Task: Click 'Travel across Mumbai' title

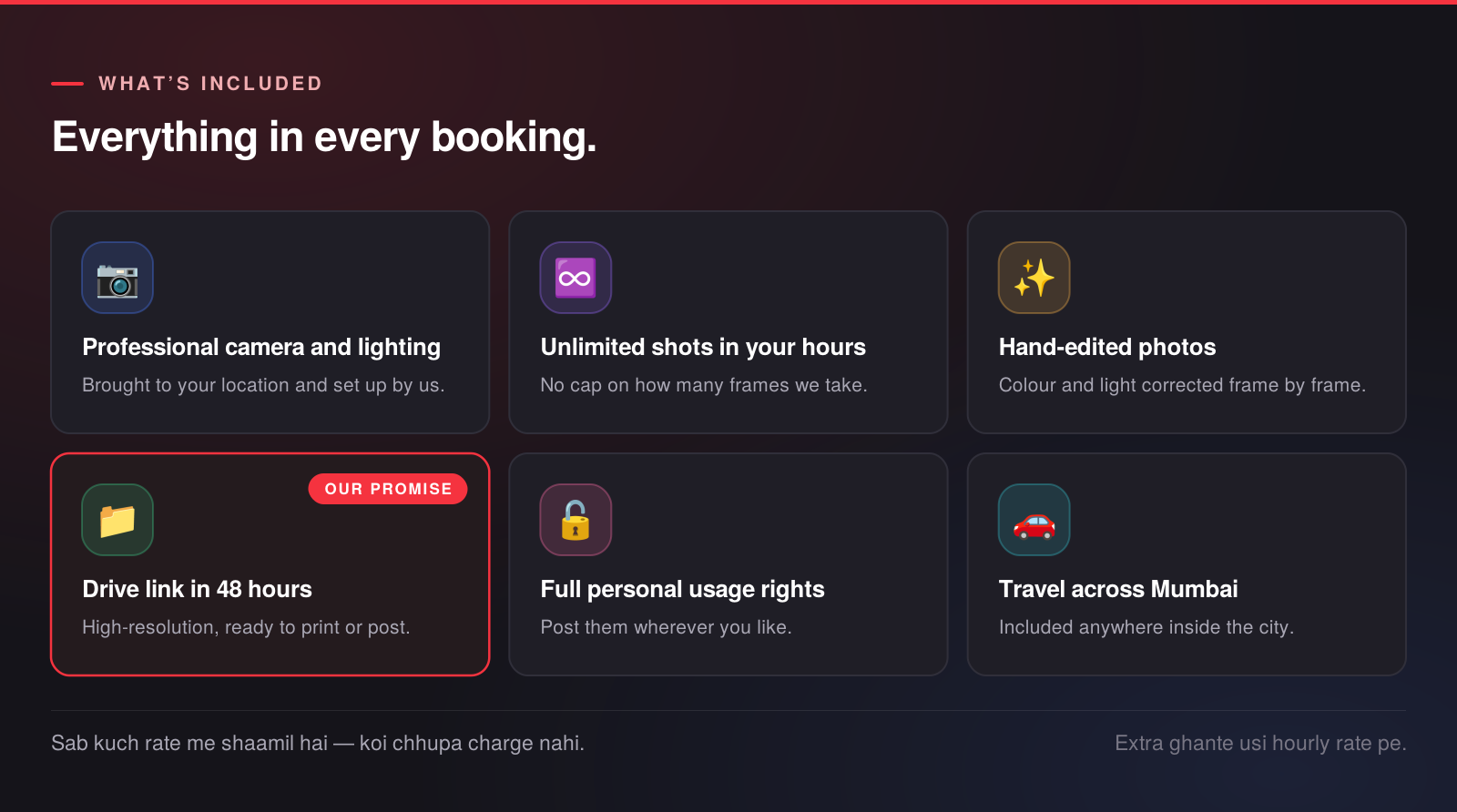Action: tap(1118, 589)
